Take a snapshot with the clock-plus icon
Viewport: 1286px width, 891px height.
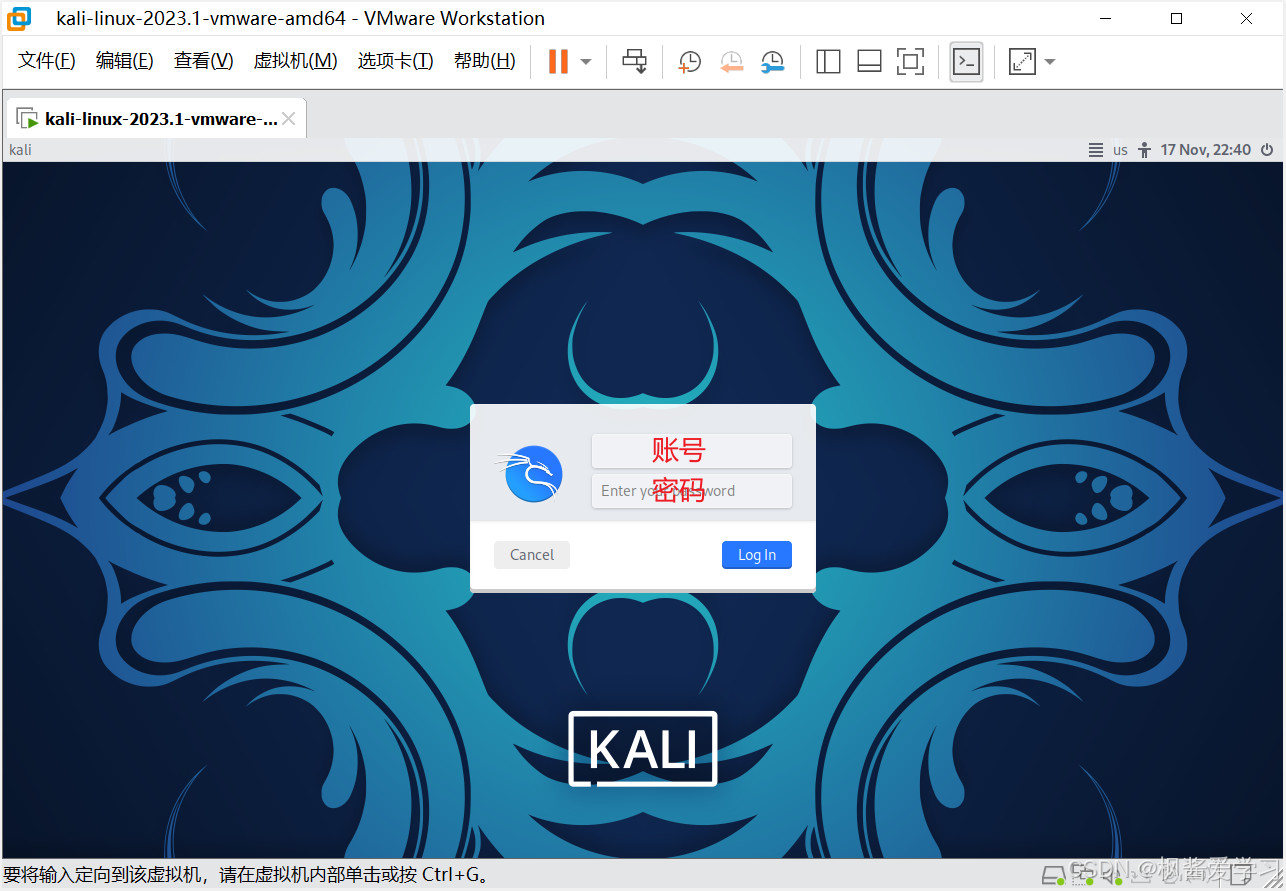(689, 62)
